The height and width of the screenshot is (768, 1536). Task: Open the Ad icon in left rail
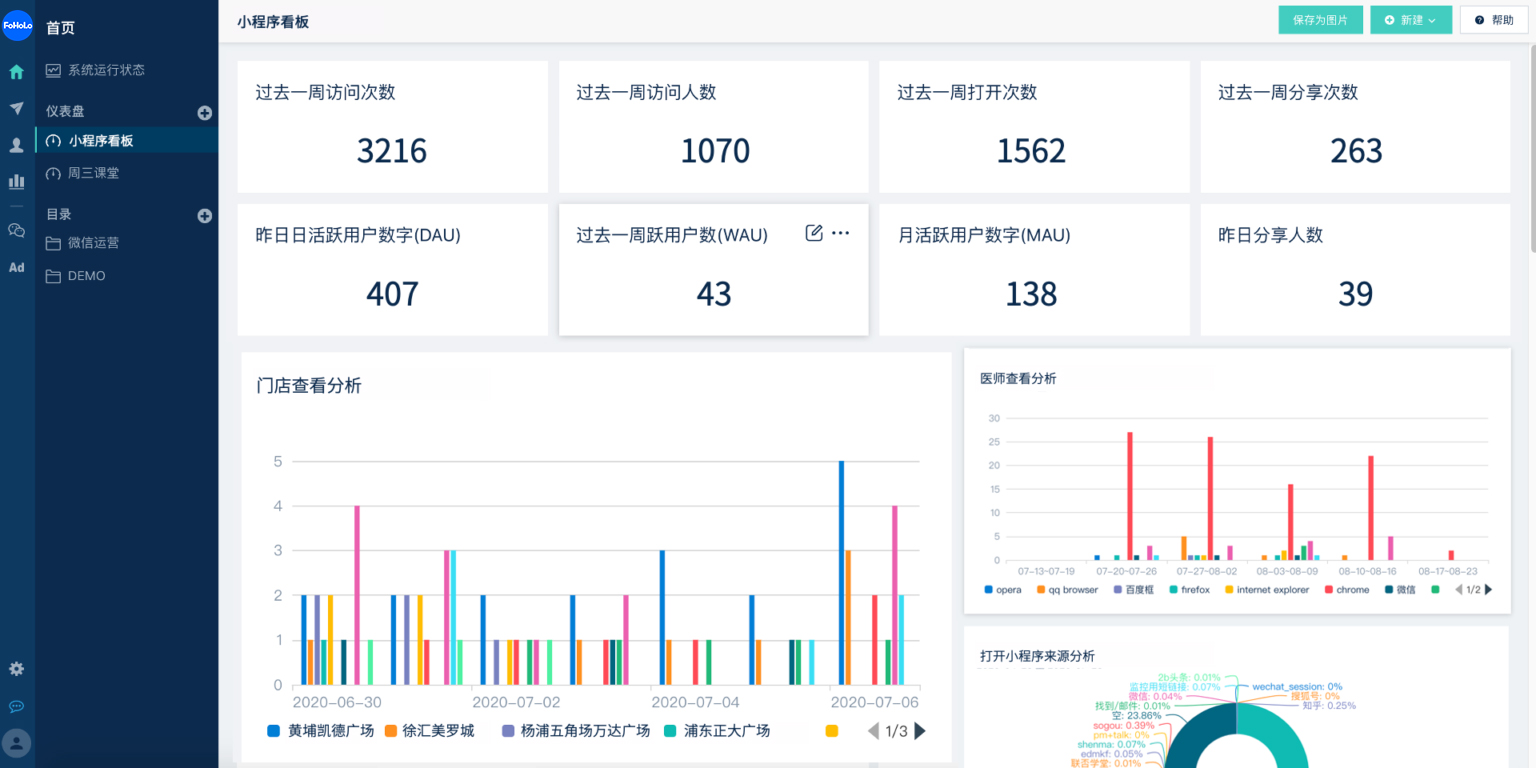(x=17, y=267)
